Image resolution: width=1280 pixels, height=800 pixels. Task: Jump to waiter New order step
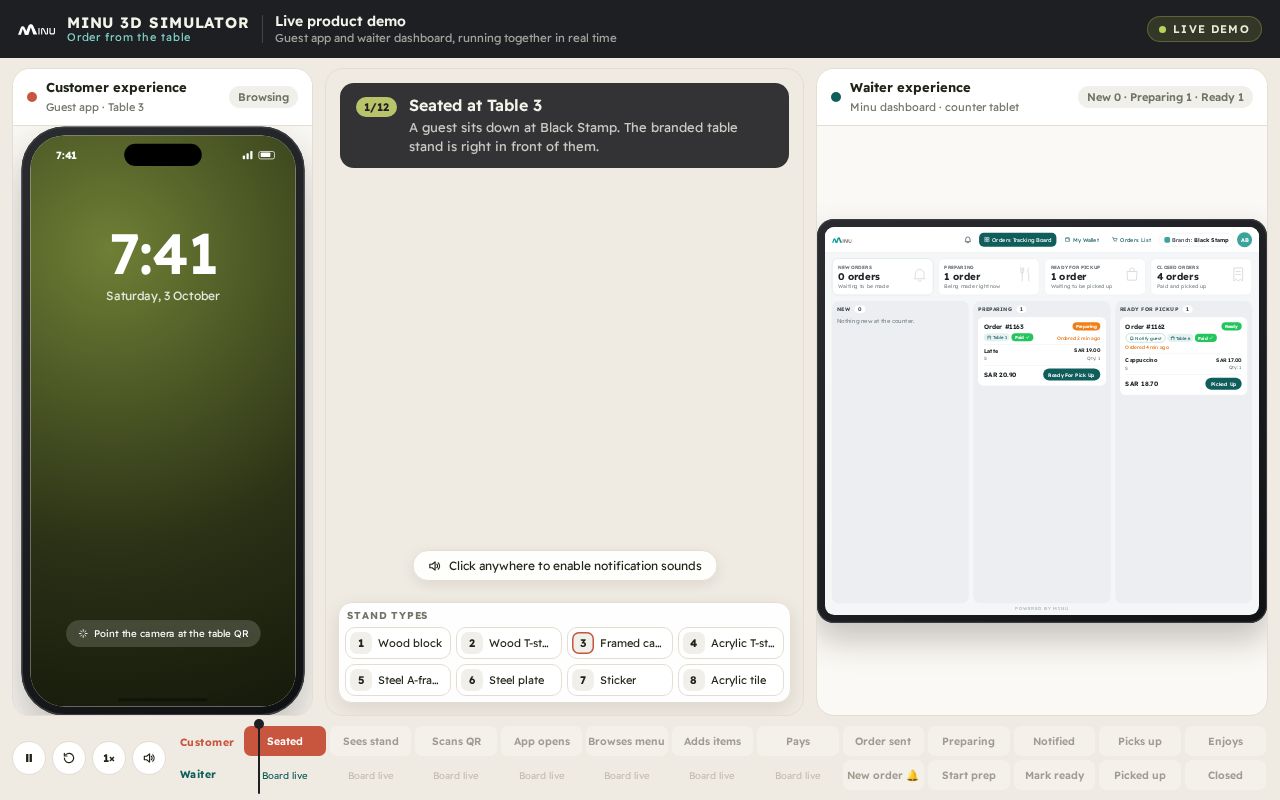coord(884,775)
